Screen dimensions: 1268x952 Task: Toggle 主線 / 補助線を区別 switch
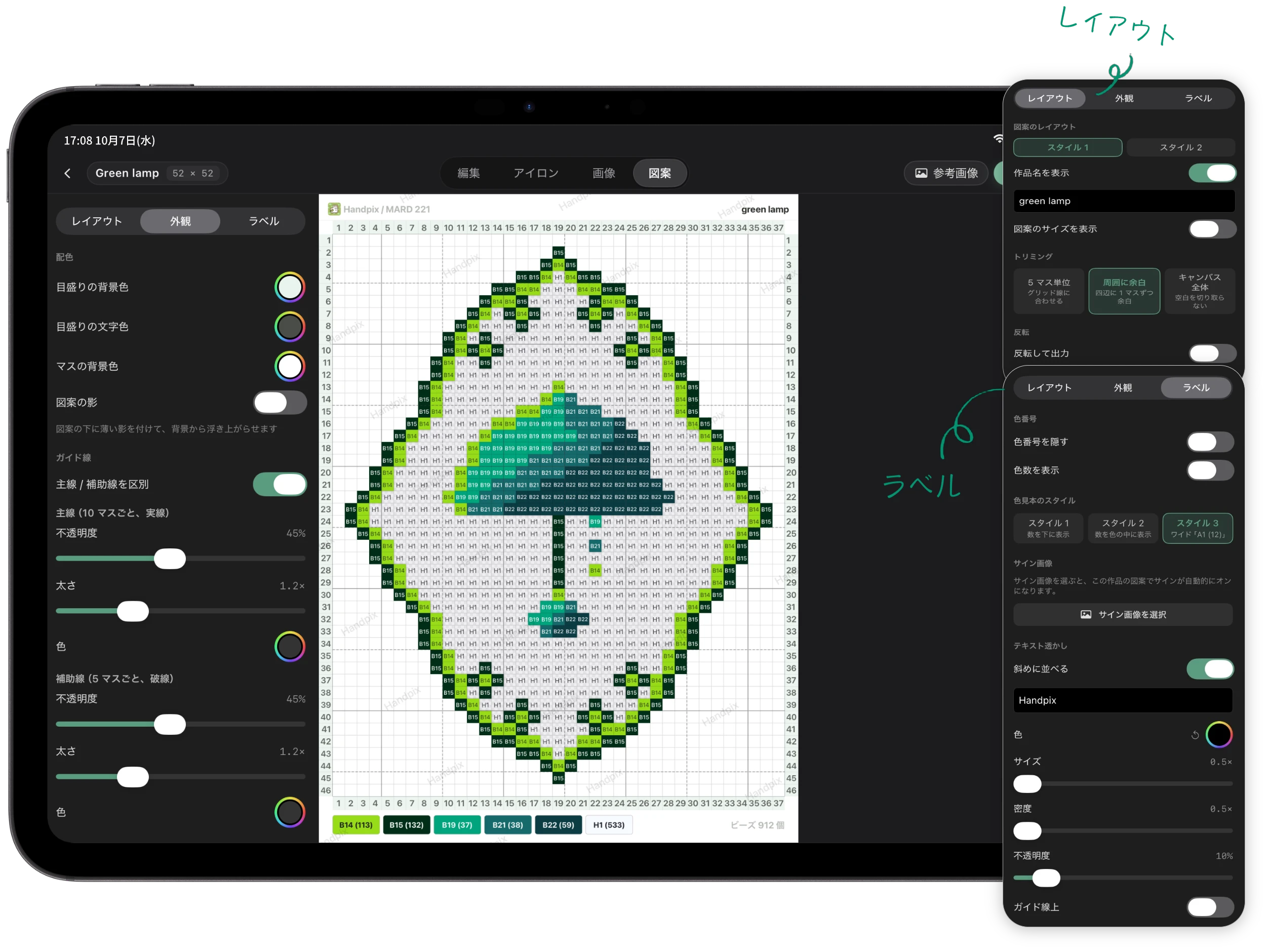click(x=281, y=484)
